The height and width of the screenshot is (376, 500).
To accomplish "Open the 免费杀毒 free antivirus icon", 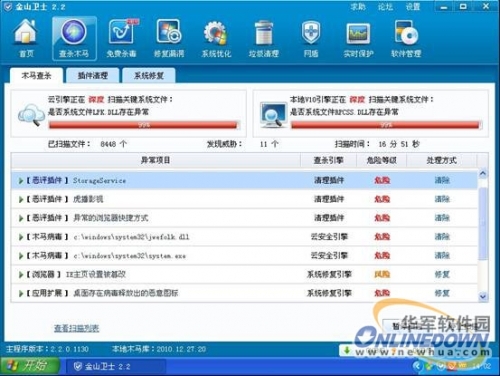I will [x=121, y=38].
